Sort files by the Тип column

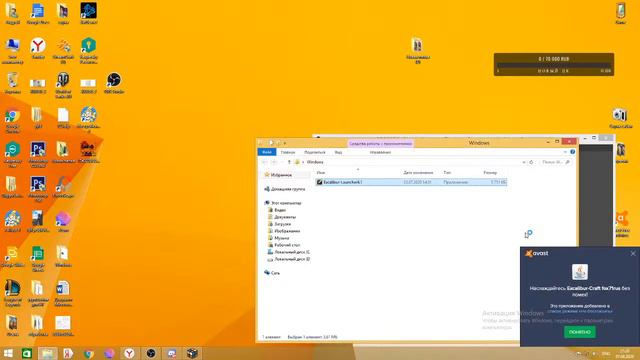447,173
